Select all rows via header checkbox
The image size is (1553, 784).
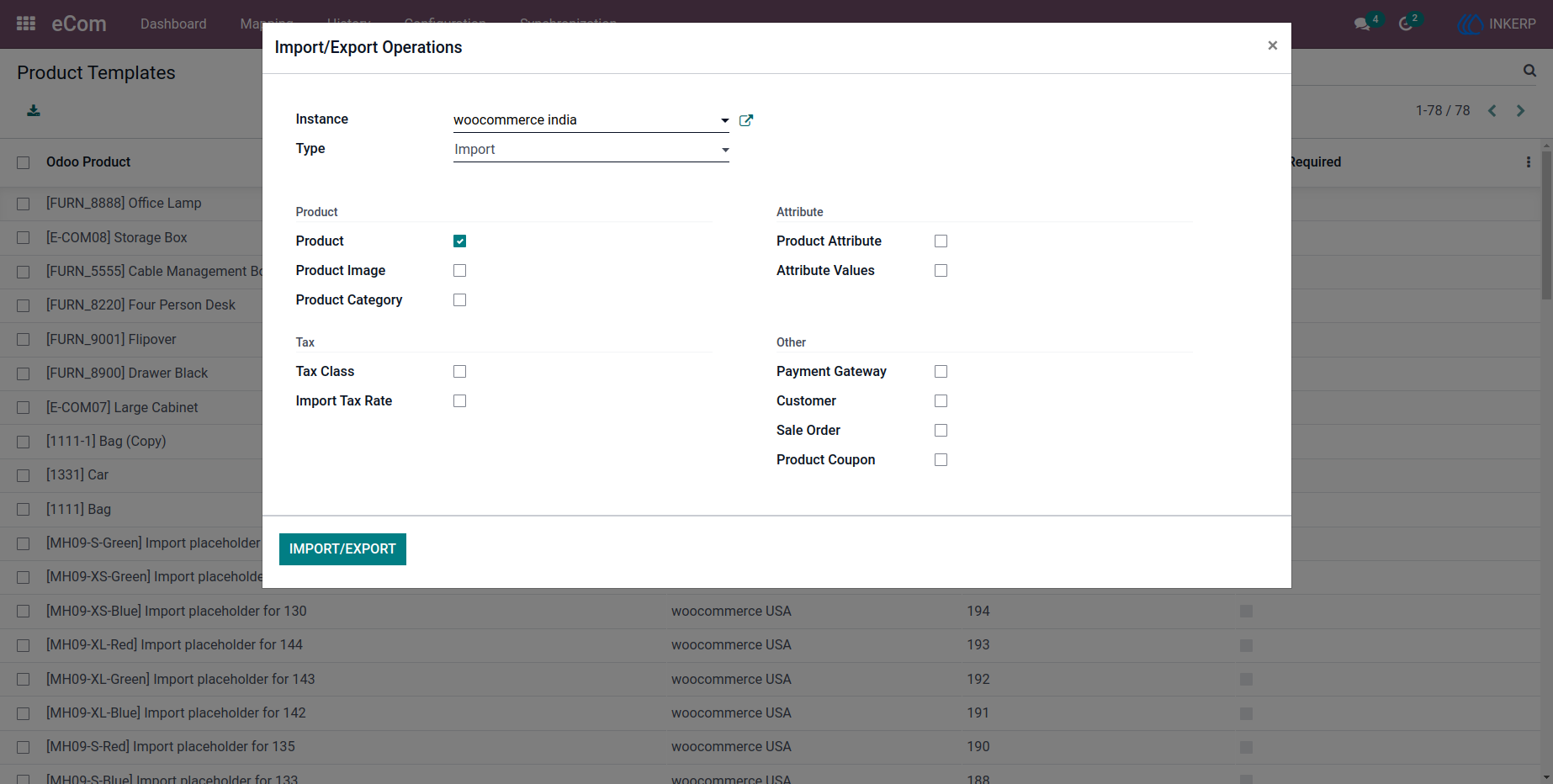(x=23, y=162)
